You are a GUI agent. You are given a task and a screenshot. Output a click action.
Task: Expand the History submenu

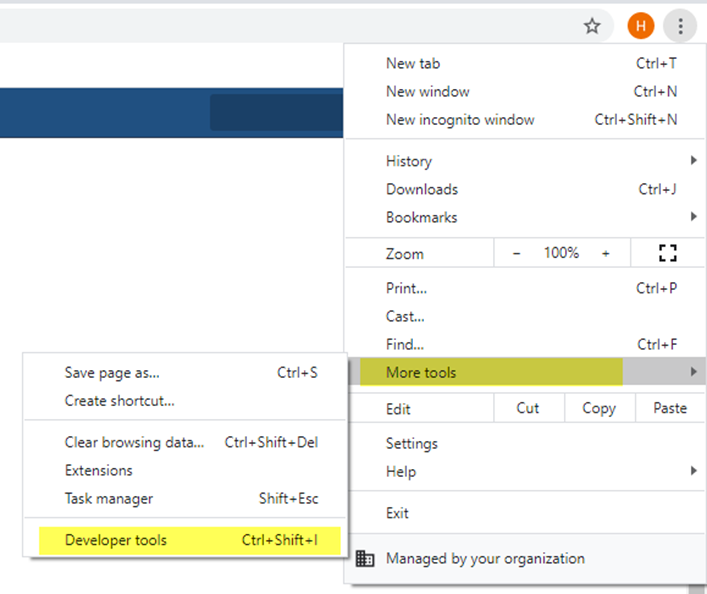525,161
